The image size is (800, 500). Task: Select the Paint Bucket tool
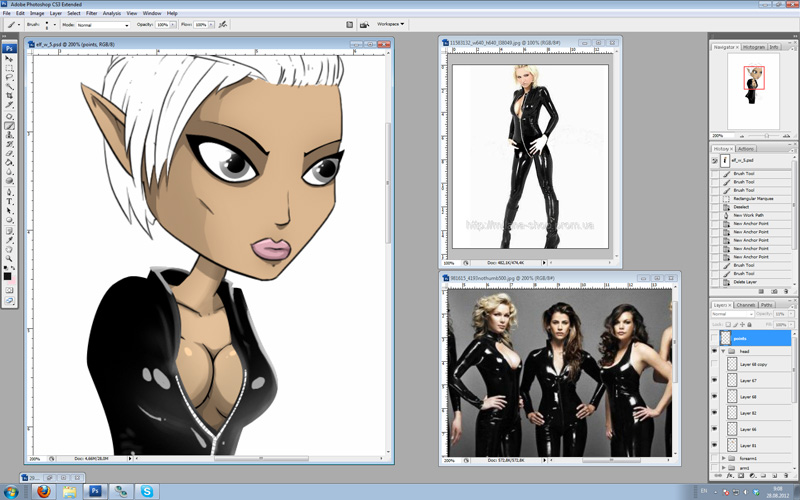click(x=9, y=163)
